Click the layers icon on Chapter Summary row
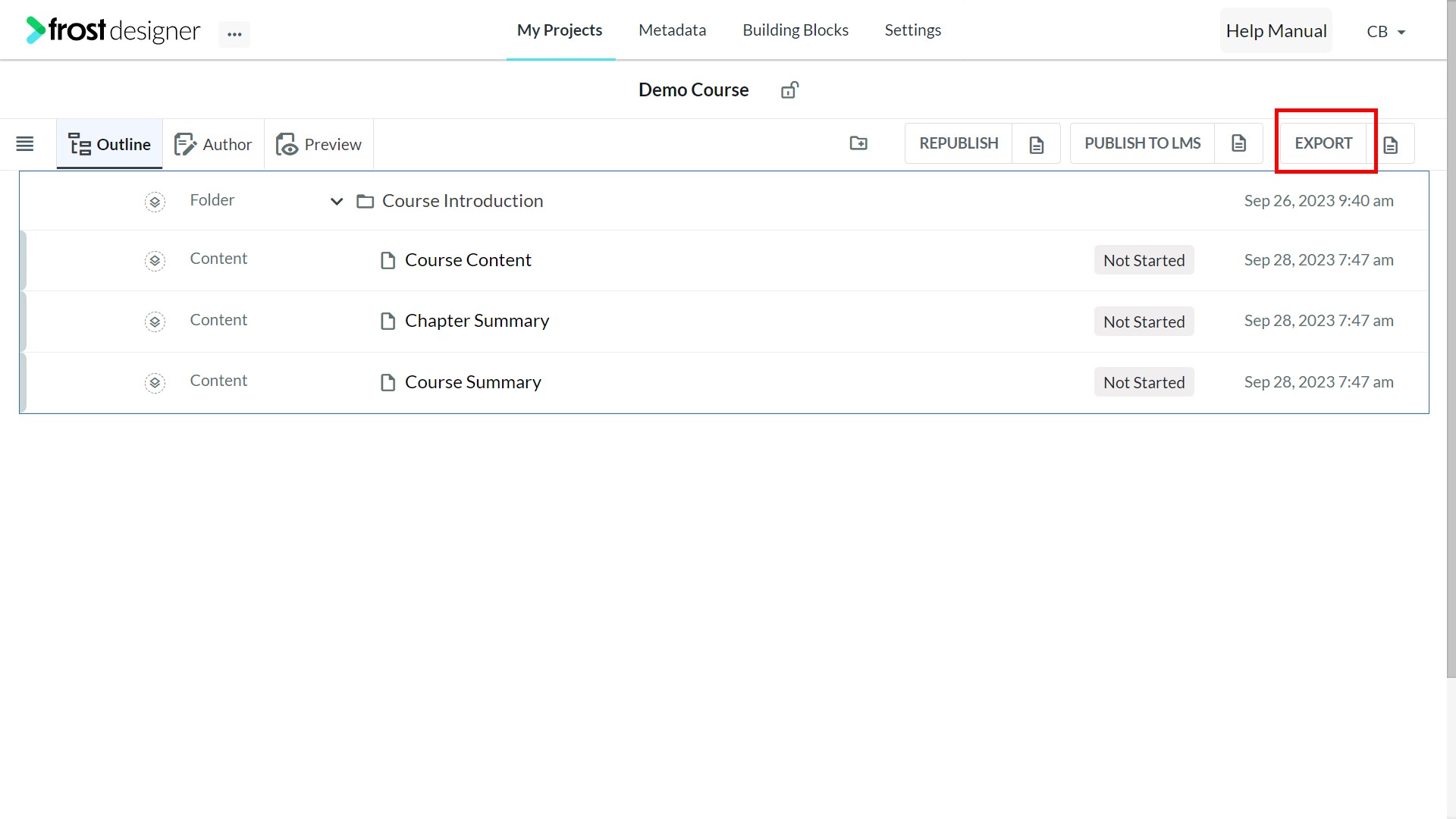The width and height of the screenshot is (1456, 819). [155, 322]
